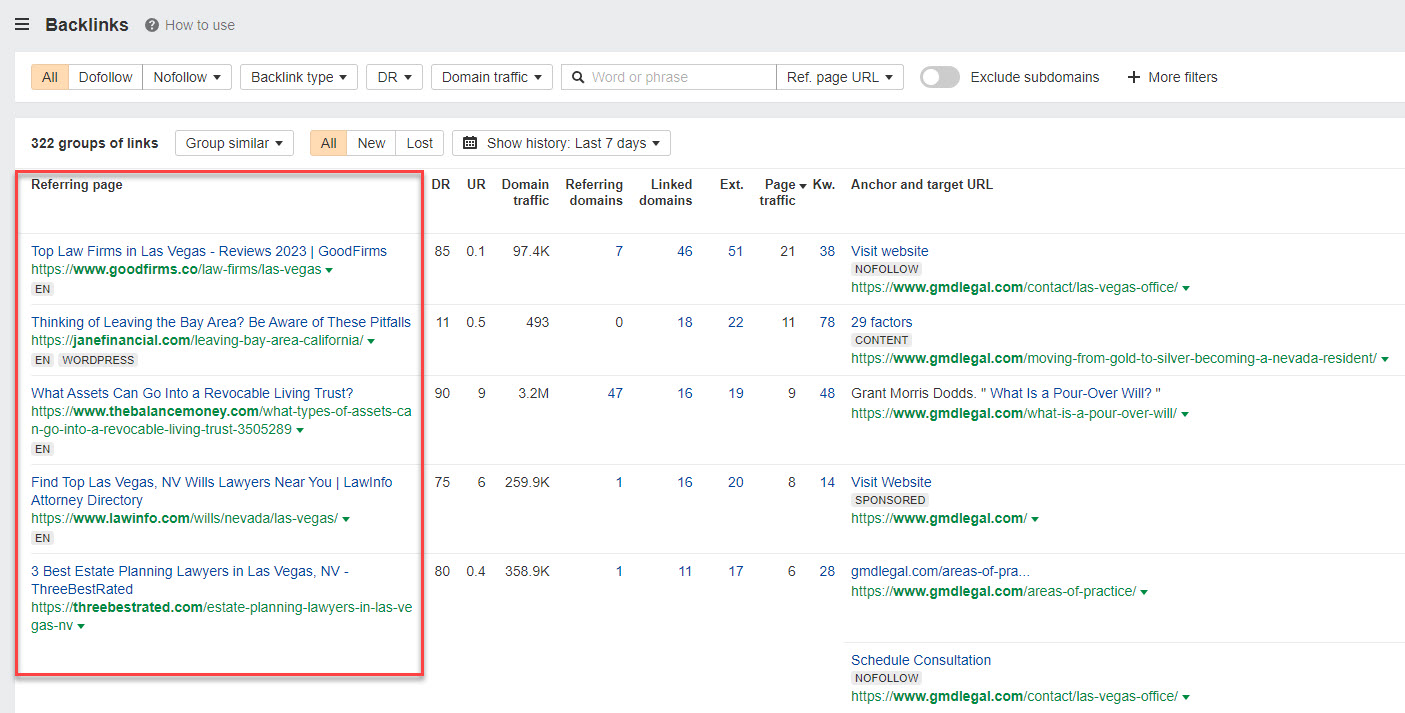Click keywords value 48
The image size is (1405, 713).
tap(827, 393)
